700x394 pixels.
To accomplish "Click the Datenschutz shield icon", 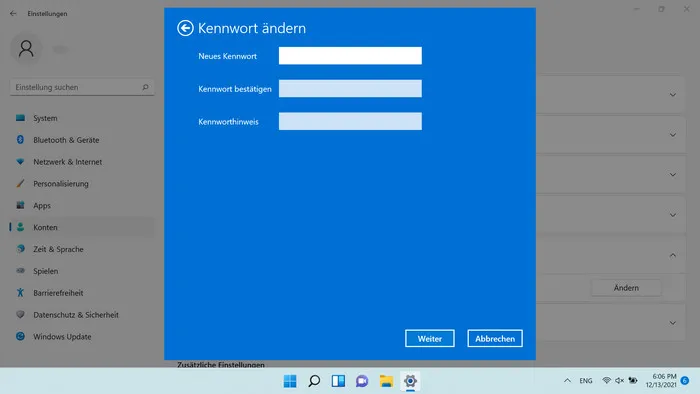I will click(x=20, y=315).
